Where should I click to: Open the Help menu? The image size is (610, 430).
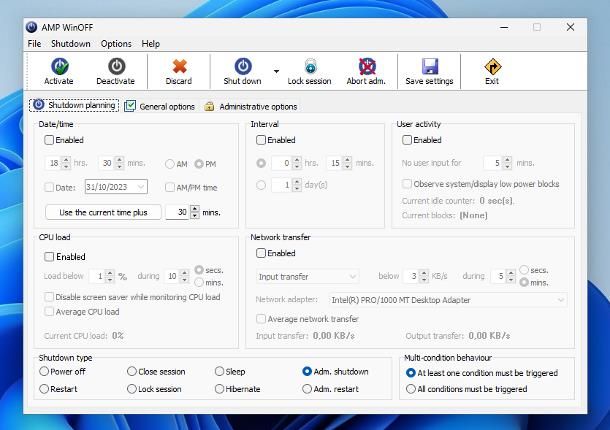tap(151, 44)
